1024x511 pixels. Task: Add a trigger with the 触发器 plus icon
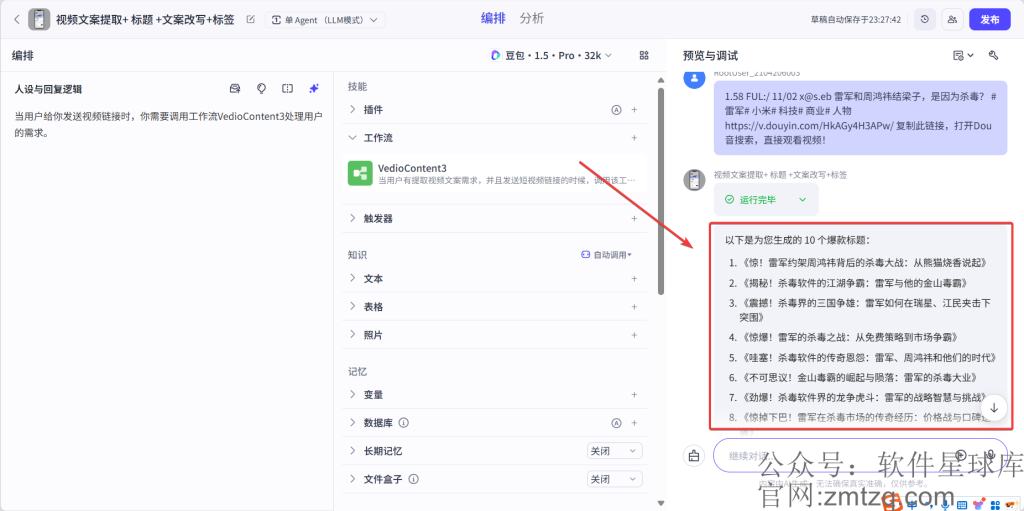[634, 218]
